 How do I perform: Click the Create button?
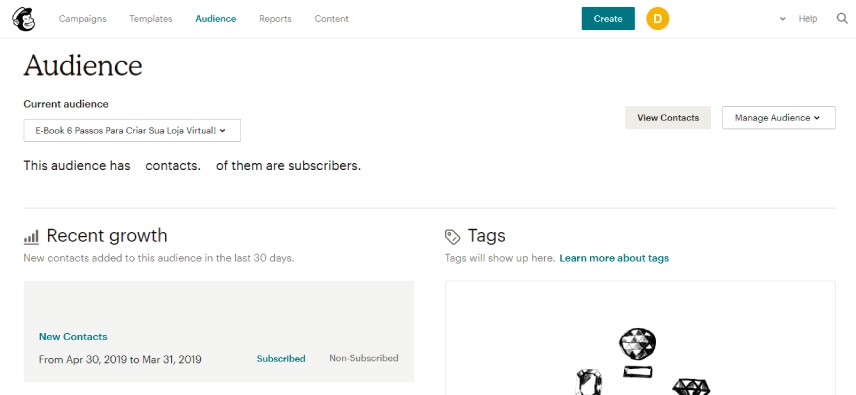coord(608,19)
